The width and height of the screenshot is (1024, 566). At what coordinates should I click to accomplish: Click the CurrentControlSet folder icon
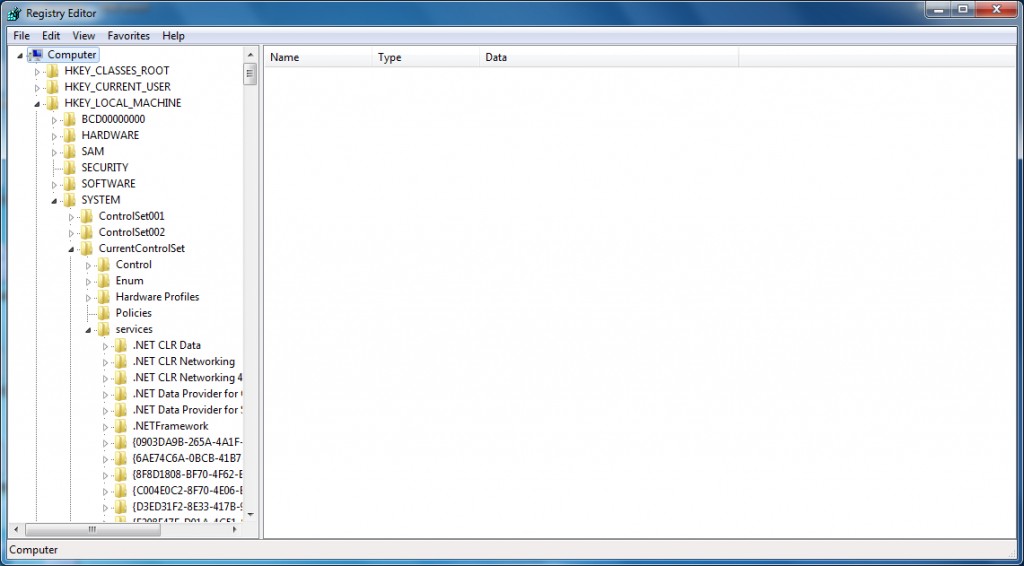pyautogui.click(x=87, y=249)
